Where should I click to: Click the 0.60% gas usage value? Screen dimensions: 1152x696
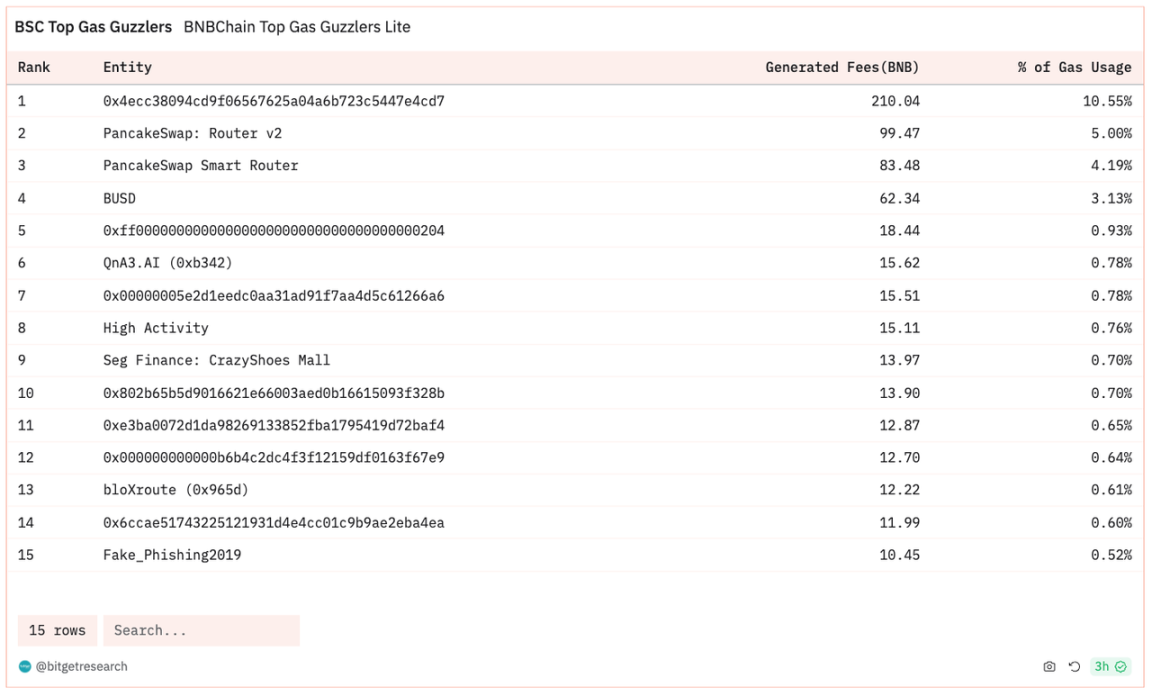point(1112,523)
